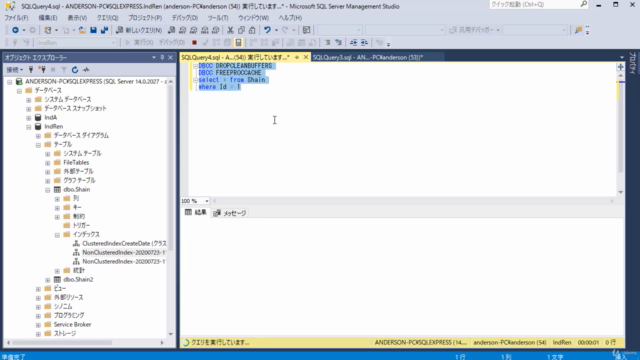The width and height of the screenshot is (640, 360).
Task: Refresh Object Explorer with blue arrow icon
Action: tap(75, 70)
